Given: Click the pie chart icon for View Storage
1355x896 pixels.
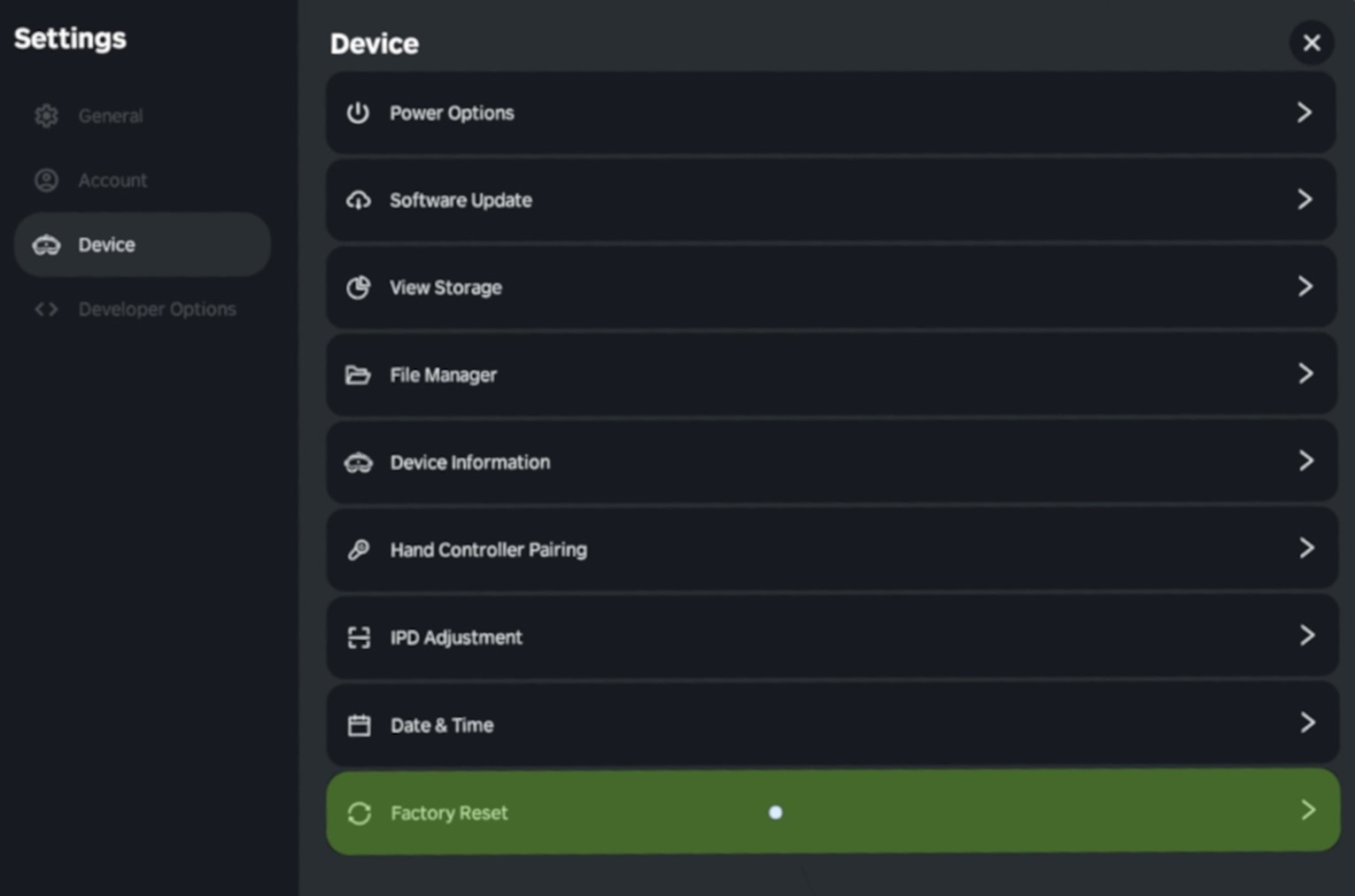Looking at the screenshot, I should pos(358,288).
